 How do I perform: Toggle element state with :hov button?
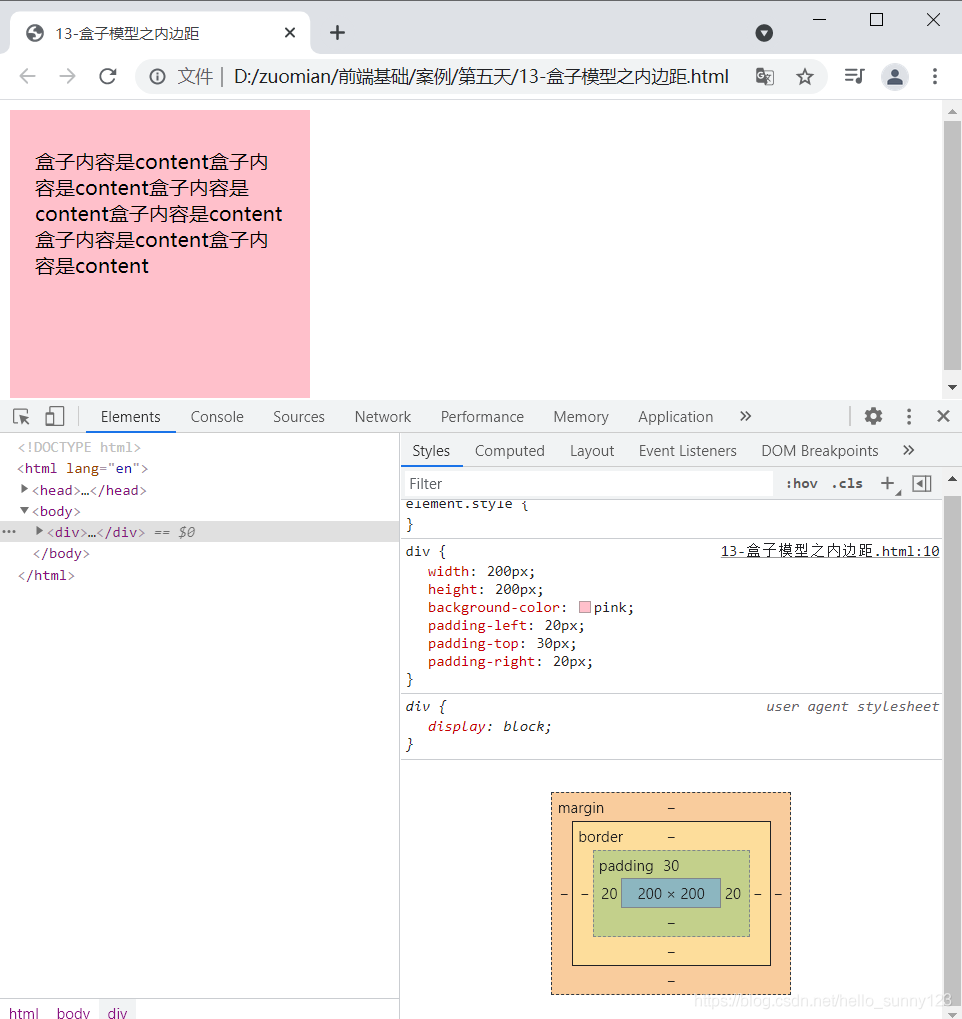click(801, 483)
